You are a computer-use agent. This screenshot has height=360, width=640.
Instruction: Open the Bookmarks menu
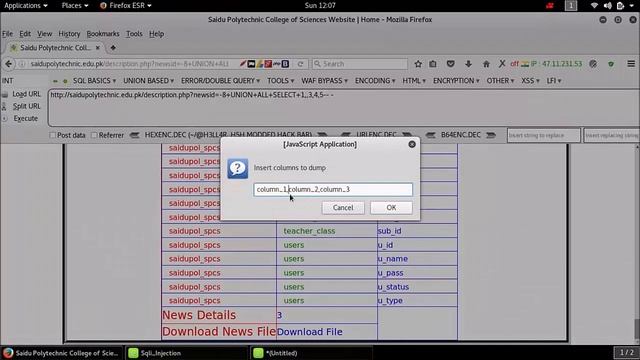pyautogui.click(x=103, y=34)
